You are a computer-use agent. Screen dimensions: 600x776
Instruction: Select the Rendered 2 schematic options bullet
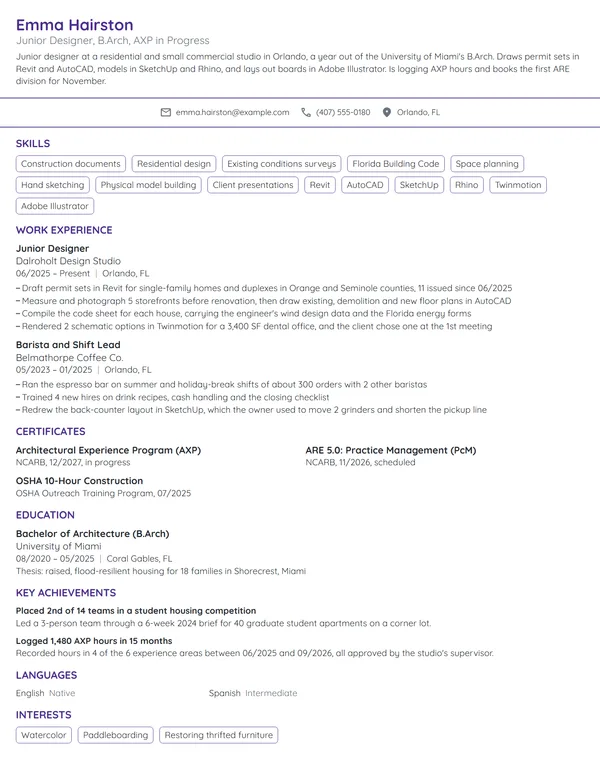254,327
